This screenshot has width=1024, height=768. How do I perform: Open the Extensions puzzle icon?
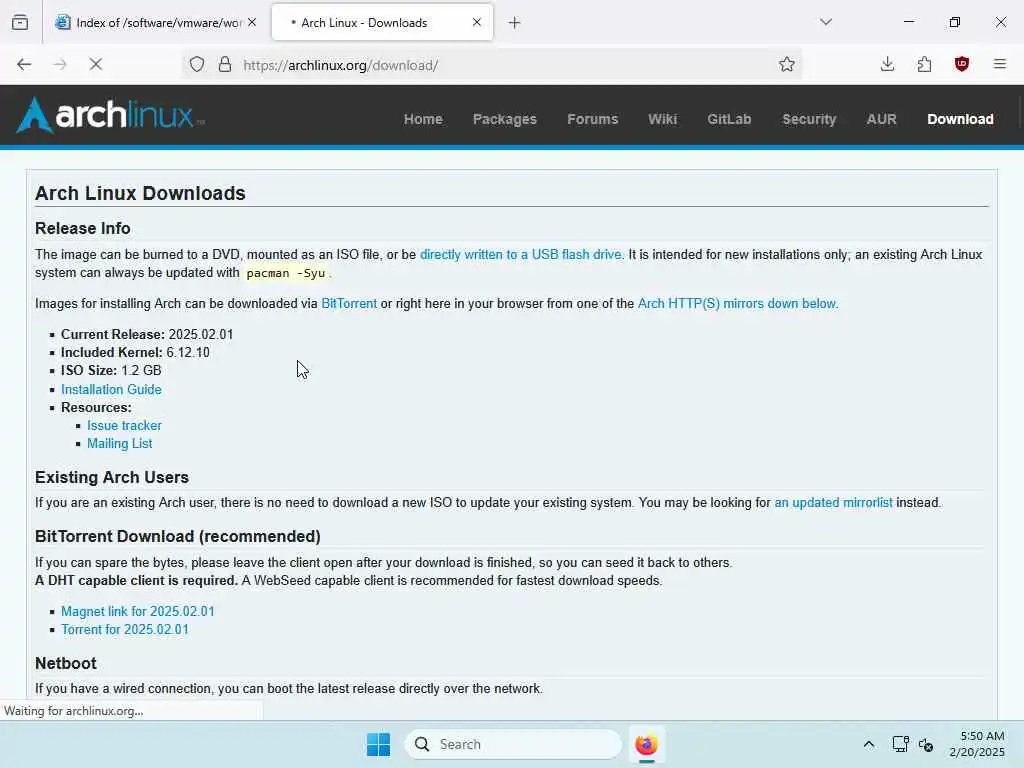pos(924,64)
